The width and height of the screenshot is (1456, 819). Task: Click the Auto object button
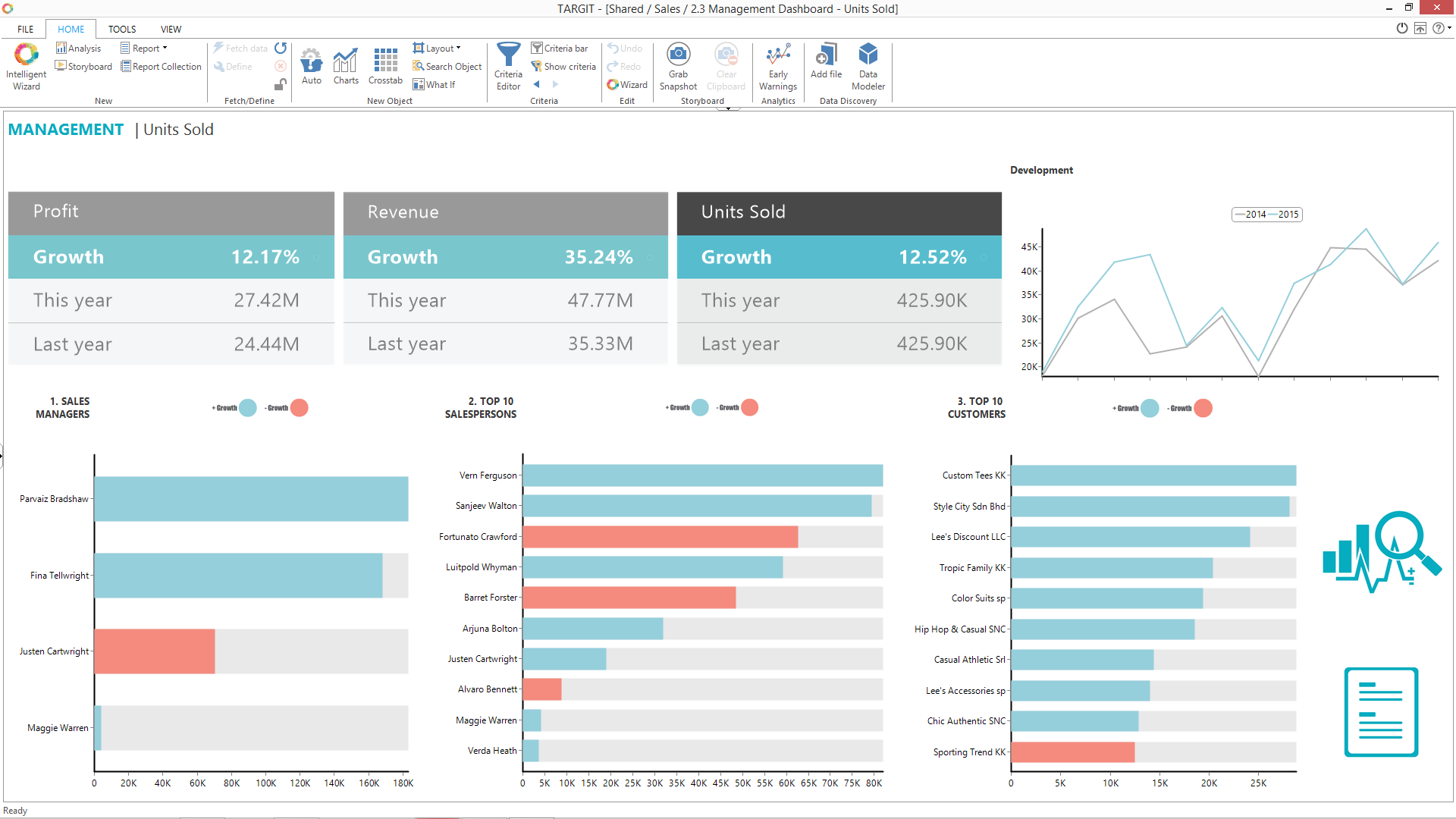(311, 64)
